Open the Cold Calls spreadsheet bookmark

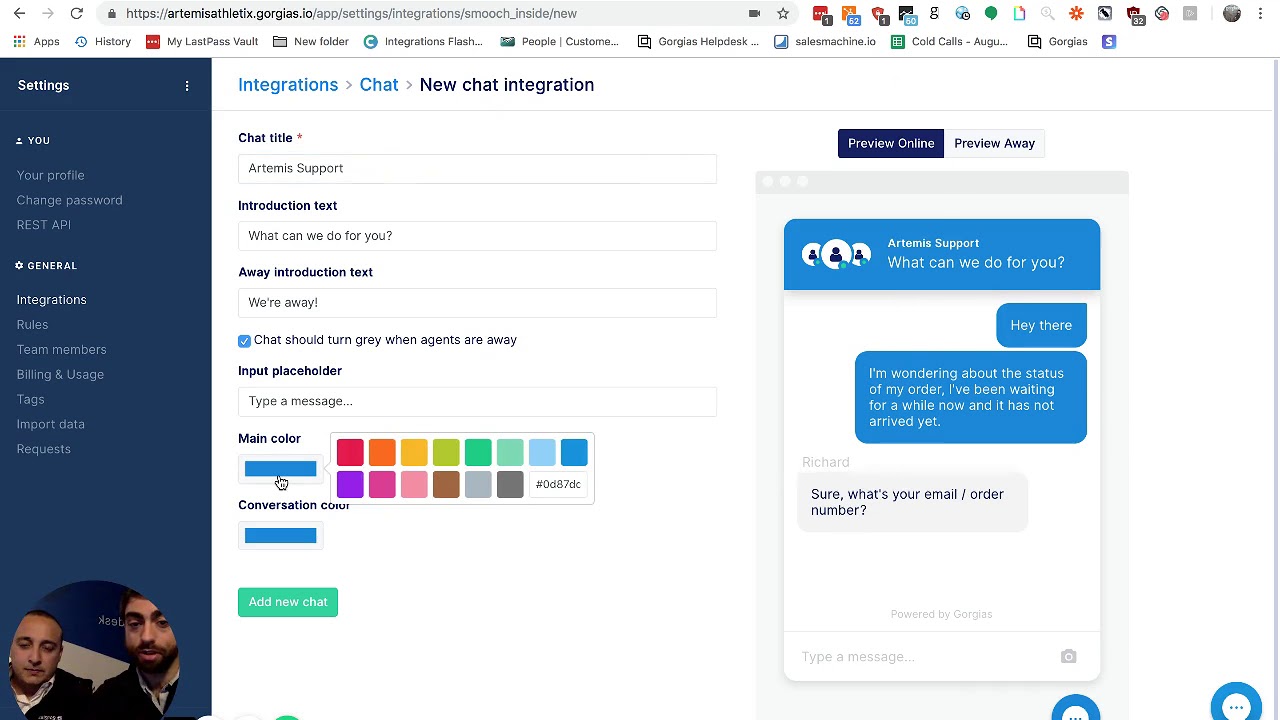(949, 41)
